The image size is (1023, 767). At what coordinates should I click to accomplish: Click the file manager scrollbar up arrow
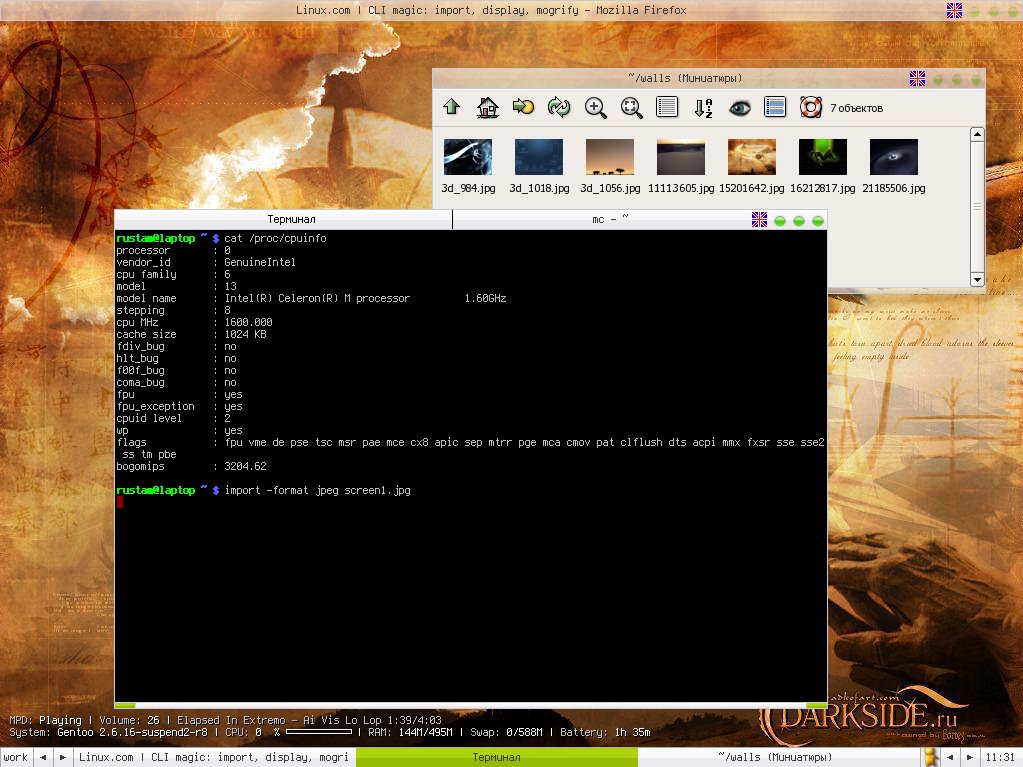tap(977, 137)
